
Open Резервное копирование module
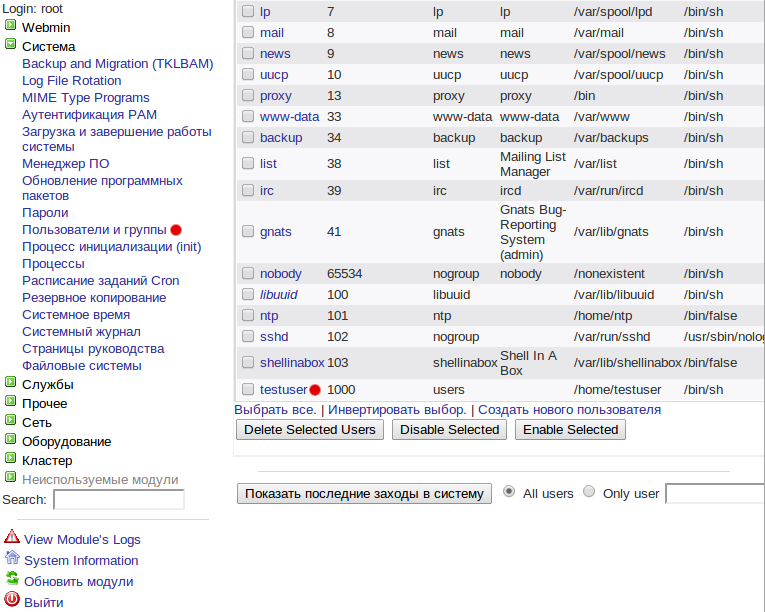pos(94,298)
